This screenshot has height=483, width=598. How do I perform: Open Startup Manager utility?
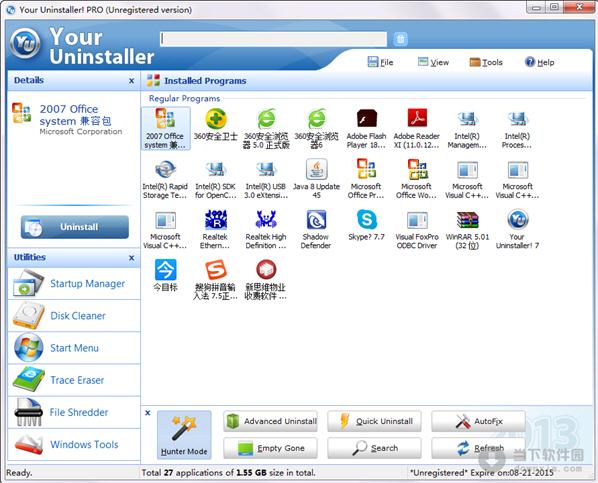click(x=74, y=284)
